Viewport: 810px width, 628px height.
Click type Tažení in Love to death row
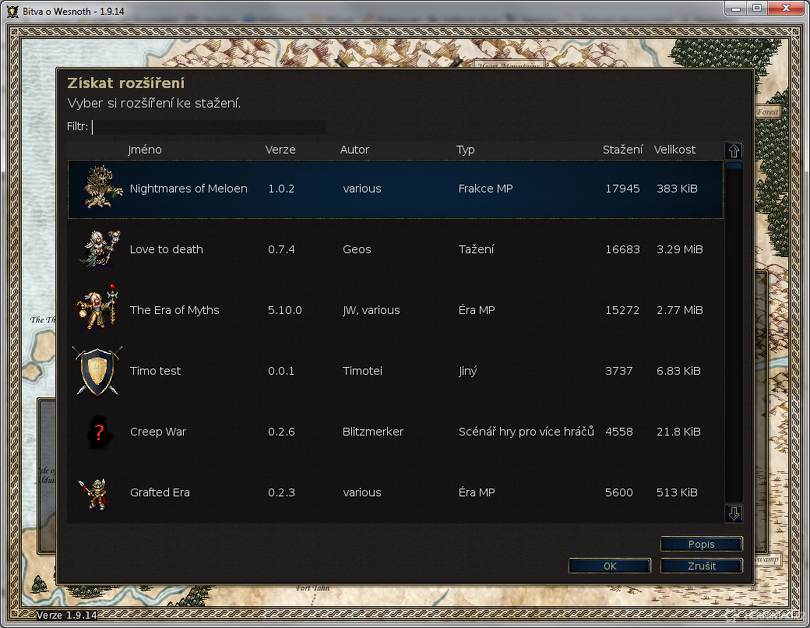point(476,249)
